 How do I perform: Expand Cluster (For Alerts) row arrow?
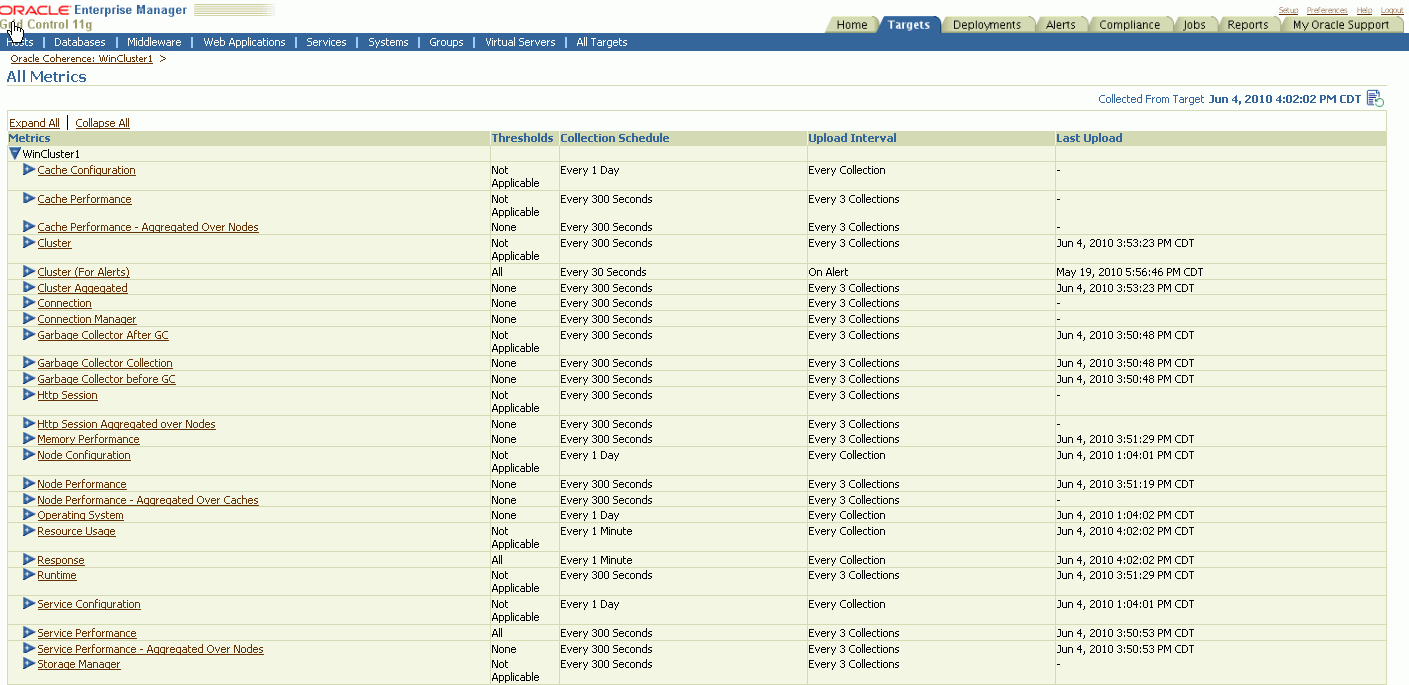tap(29, 272)
